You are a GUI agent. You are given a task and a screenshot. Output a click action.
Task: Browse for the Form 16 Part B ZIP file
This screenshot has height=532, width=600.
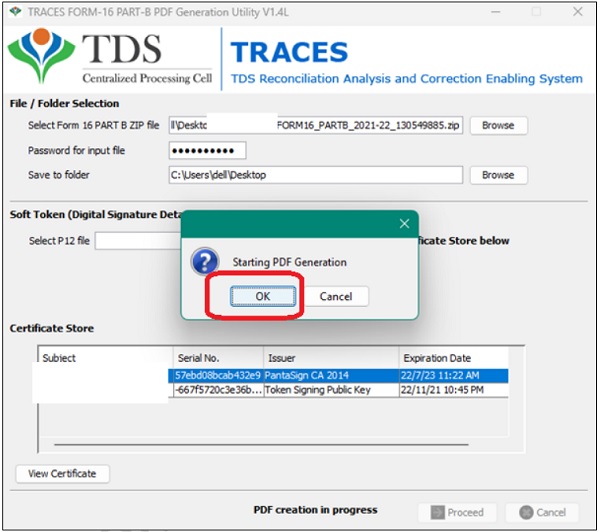point(497,126)
